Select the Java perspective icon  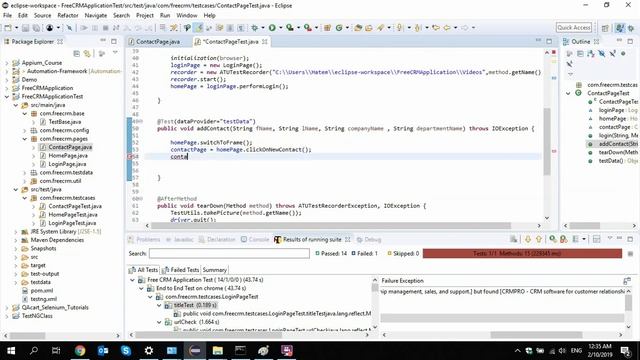pyautogui.click(x=620, y=28)
